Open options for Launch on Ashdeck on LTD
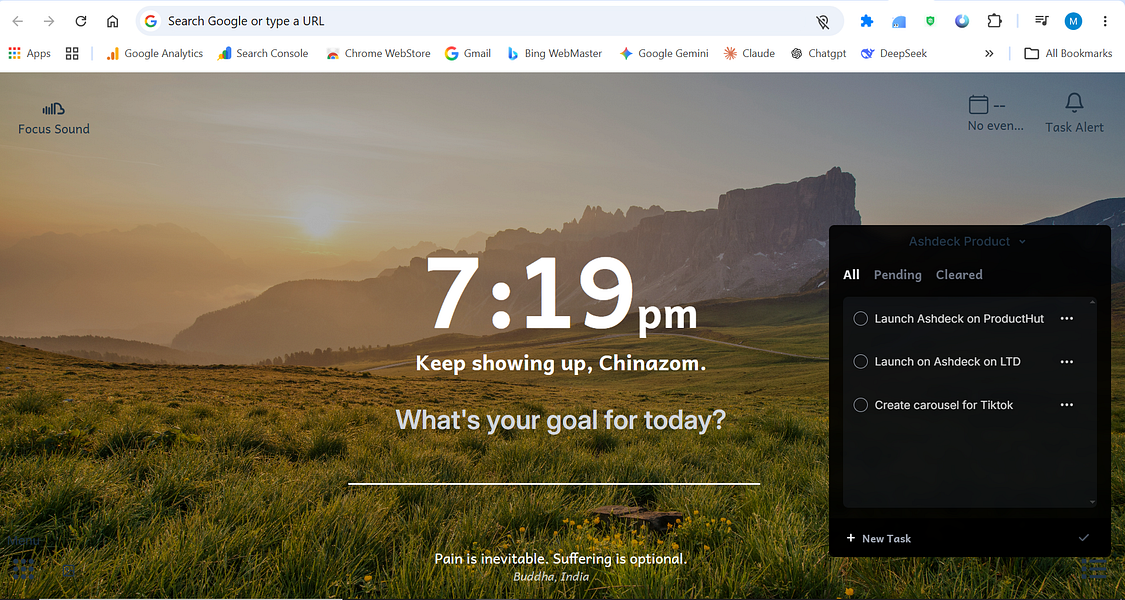This screenshot has height=600, width=1125. (x=1067, y=362)
